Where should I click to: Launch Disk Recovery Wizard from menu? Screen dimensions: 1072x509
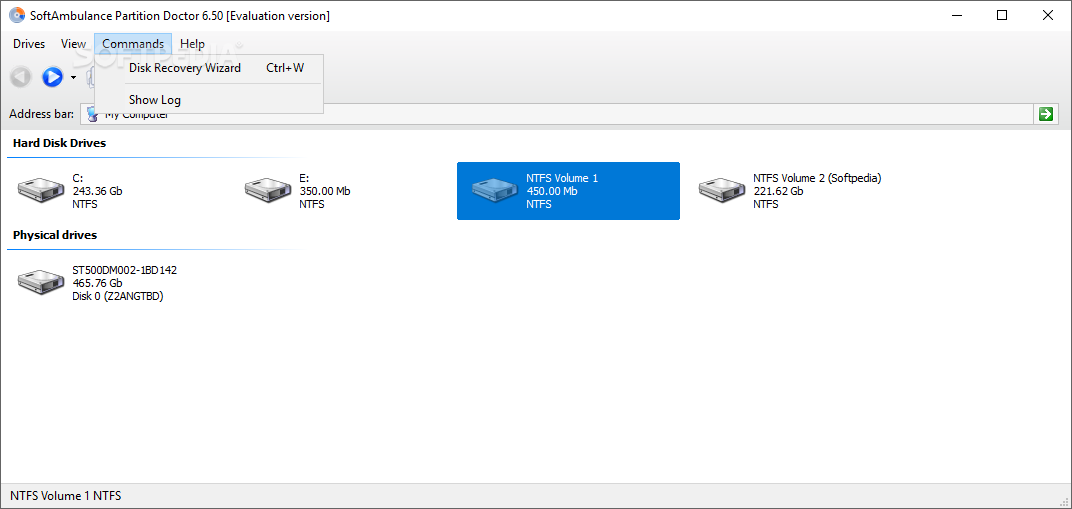[x=209, y=68]
